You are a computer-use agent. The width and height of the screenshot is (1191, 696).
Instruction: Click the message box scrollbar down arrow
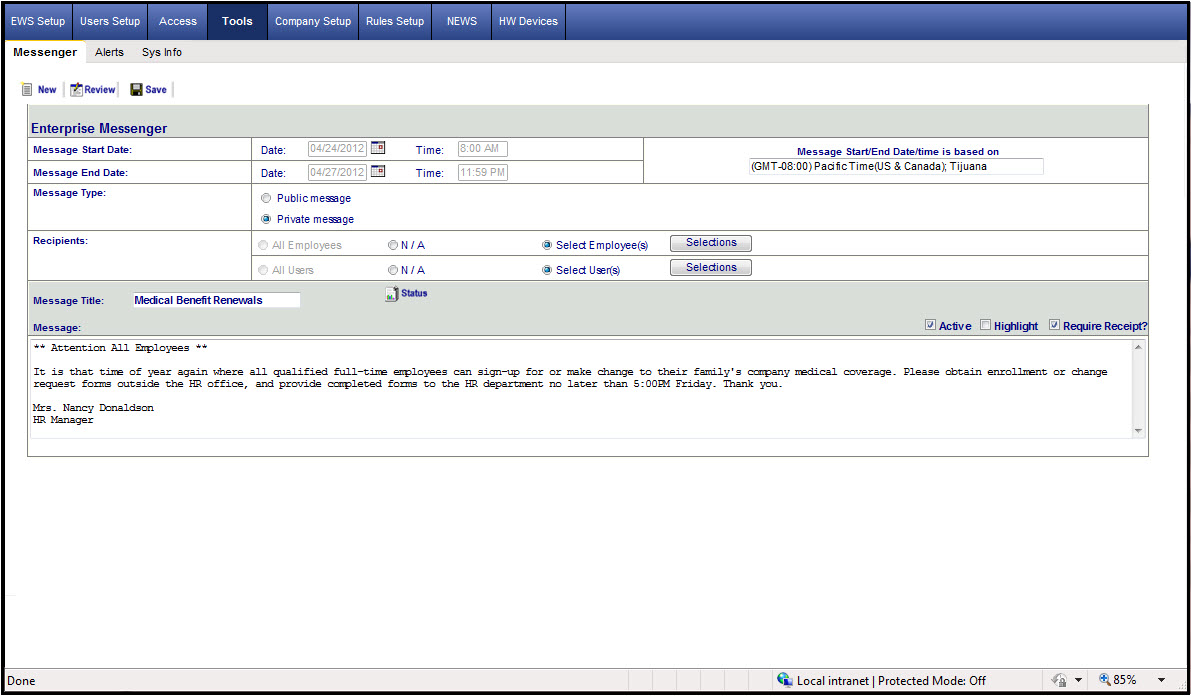coord(1138,430)
